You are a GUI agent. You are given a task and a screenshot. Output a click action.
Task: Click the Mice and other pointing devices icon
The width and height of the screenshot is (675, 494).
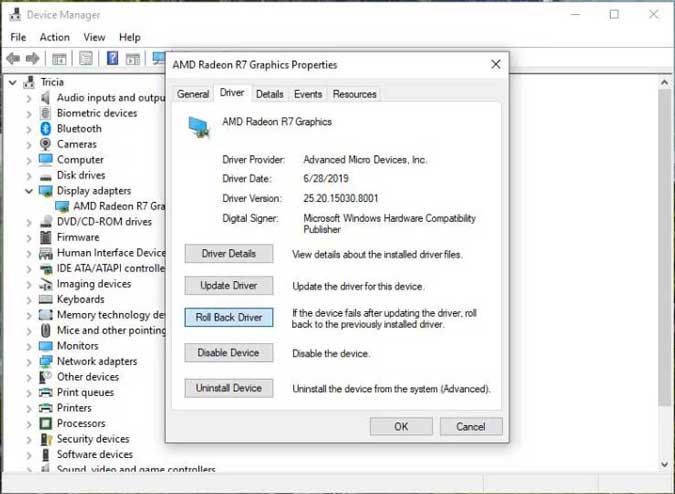click(x=45, y=330)
